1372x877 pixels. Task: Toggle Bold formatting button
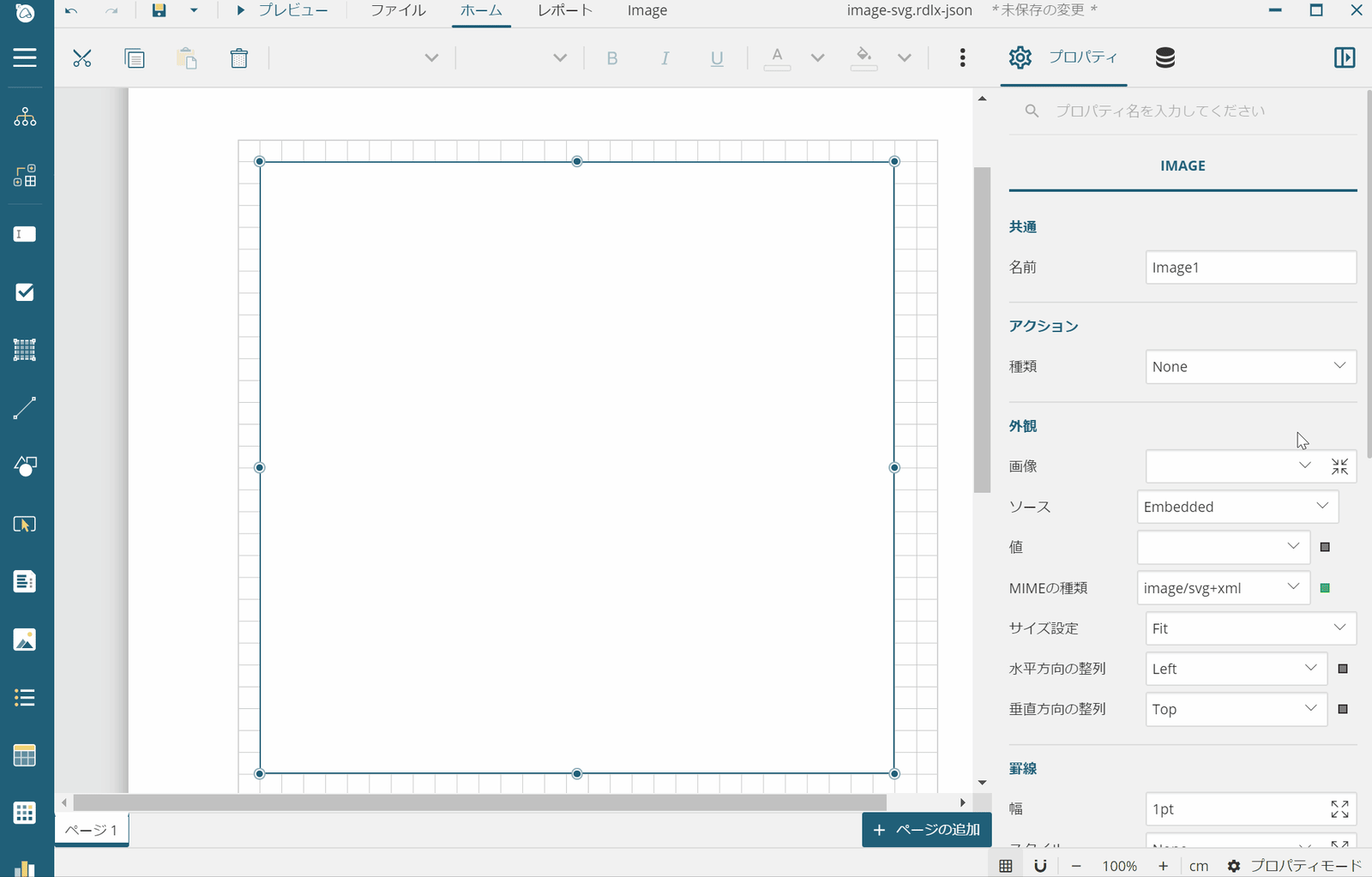tap(611, 58)
